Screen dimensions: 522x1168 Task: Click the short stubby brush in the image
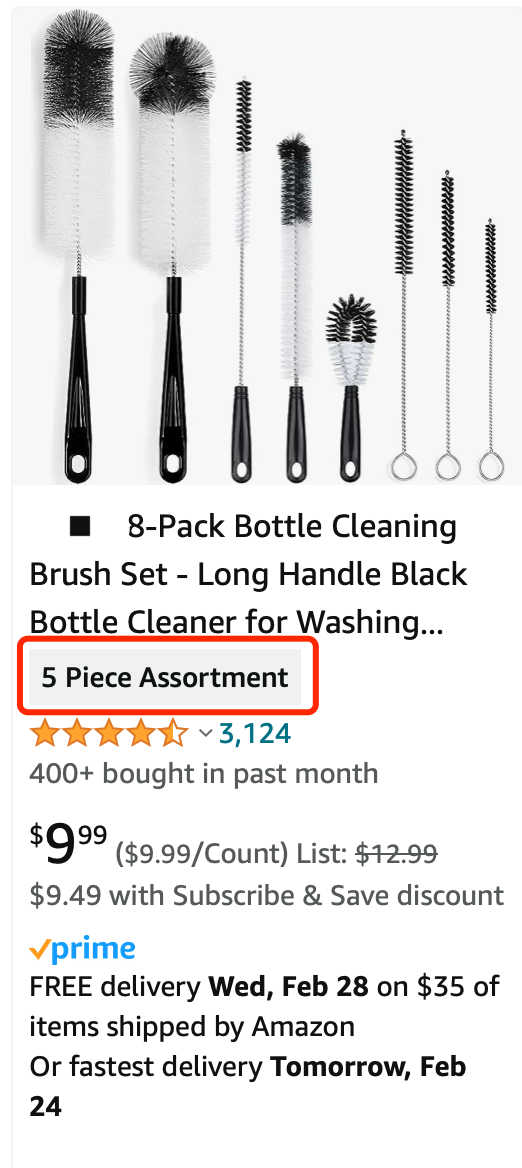(x=350, y=387)
